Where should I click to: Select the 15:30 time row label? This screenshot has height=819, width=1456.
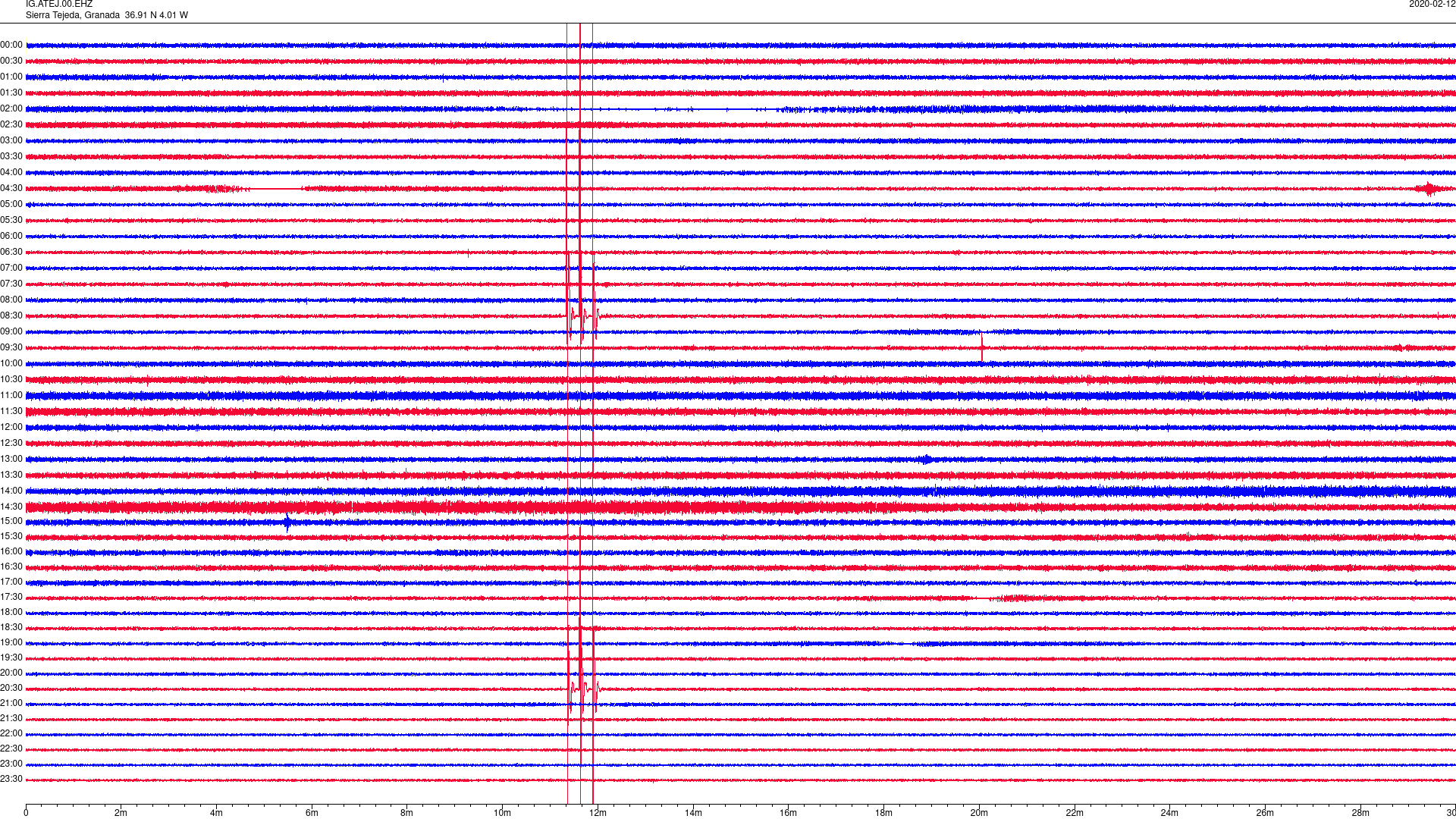11,536
